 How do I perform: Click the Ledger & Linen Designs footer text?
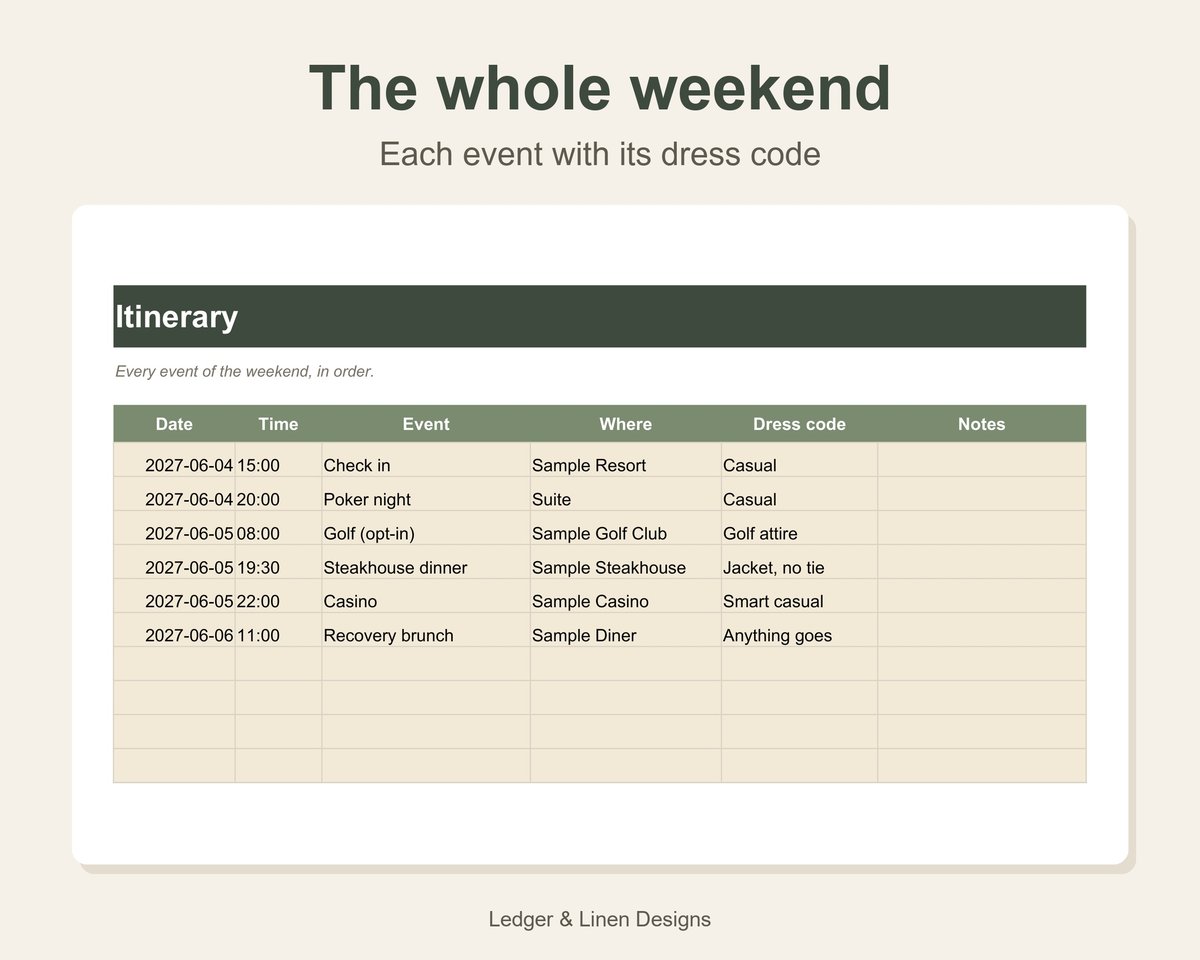[x=600, y=919]
